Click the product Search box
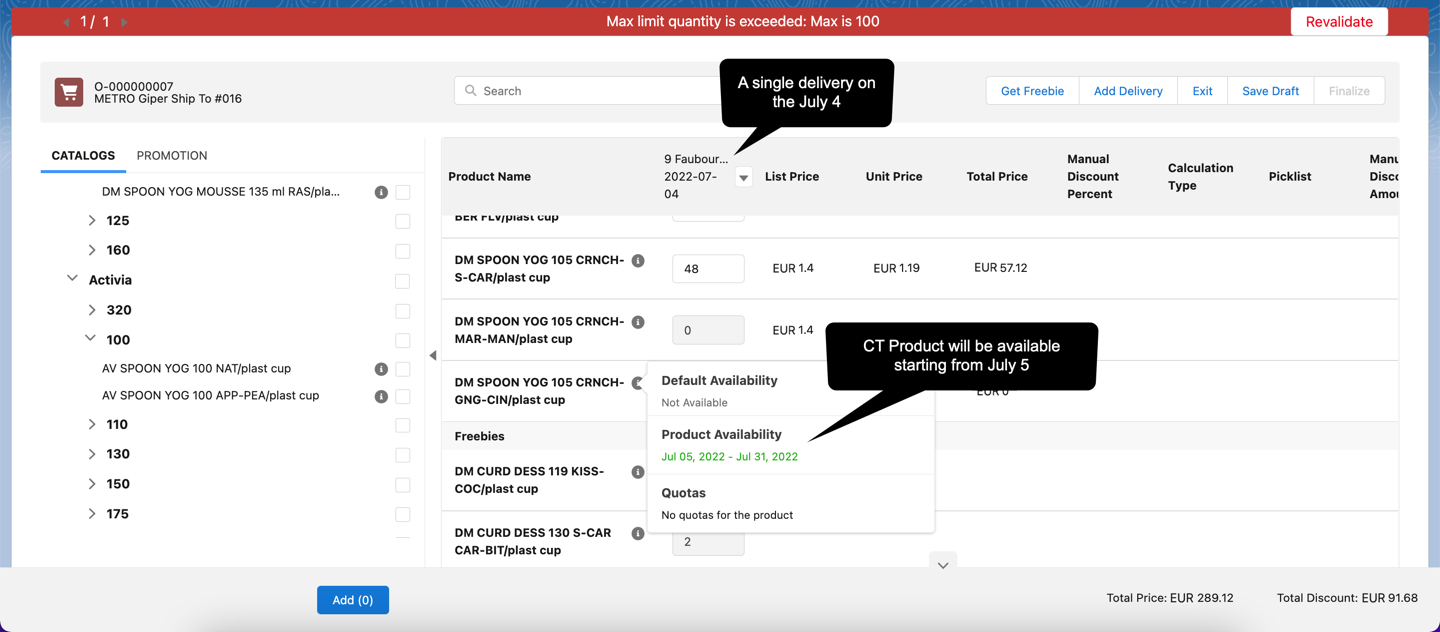The image size is (1440, 632). click(x=590, y=91)
